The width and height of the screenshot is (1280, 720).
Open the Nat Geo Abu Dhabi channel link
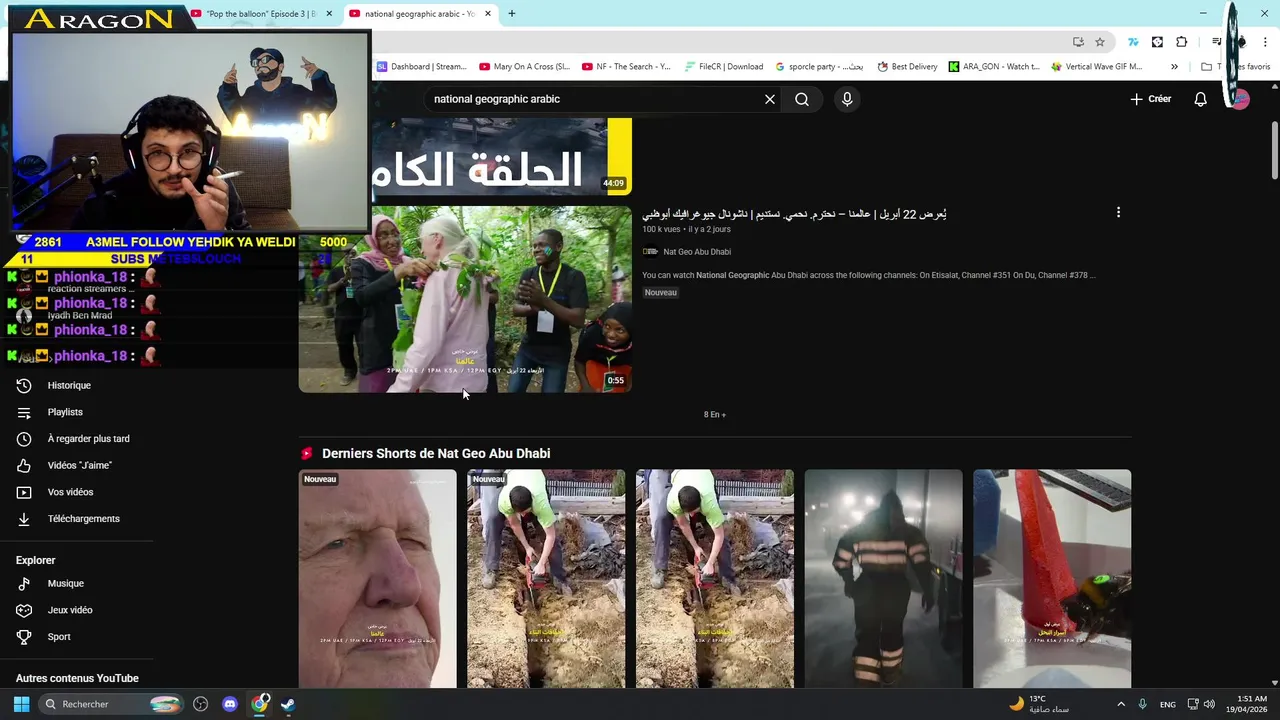click(696, 252)
